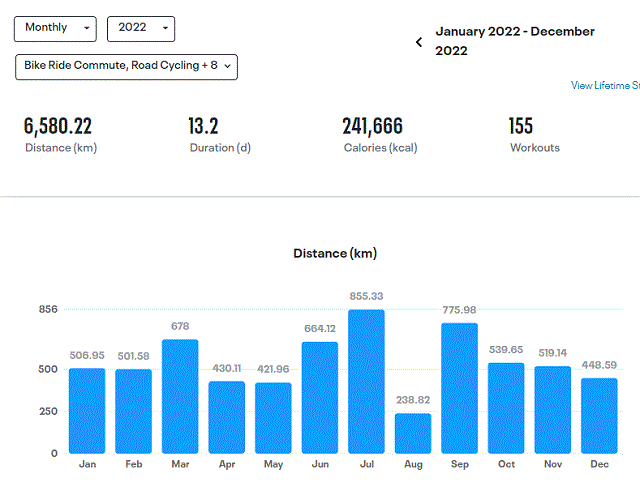Open the 2022 year dropdown
This screenshot has height=495, width=640.
pos(140,28)
